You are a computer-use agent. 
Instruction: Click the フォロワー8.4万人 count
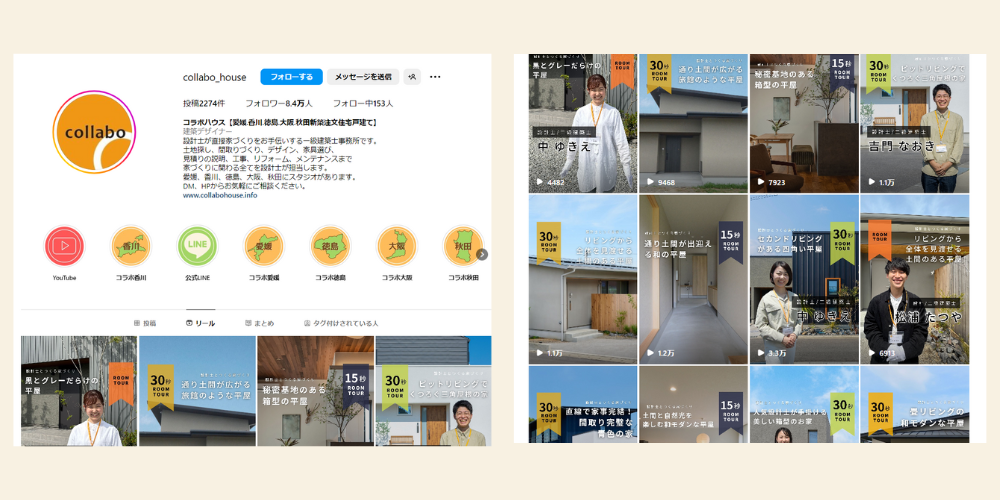[x=279, y=103]
